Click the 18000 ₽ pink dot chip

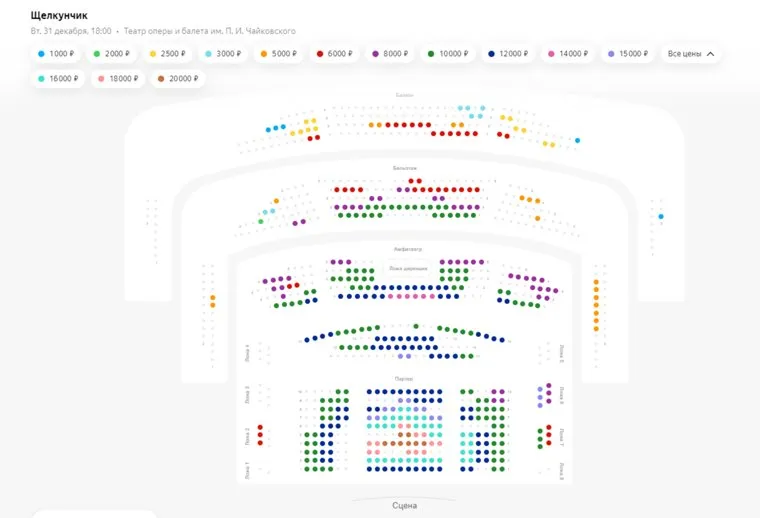(x=118, y=78)
